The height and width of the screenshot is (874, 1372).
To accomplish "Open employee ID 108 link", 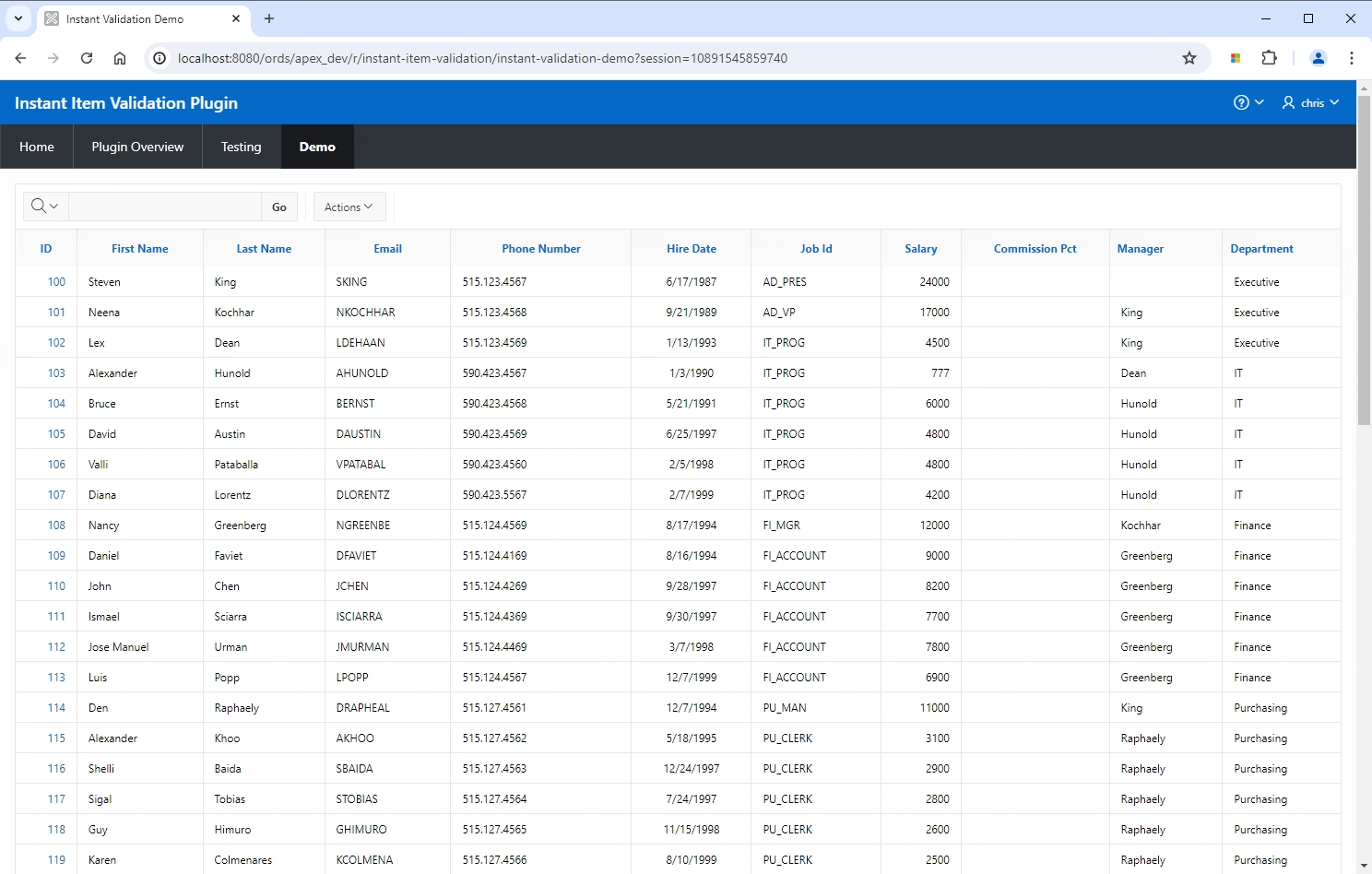I will coord(56,526).
